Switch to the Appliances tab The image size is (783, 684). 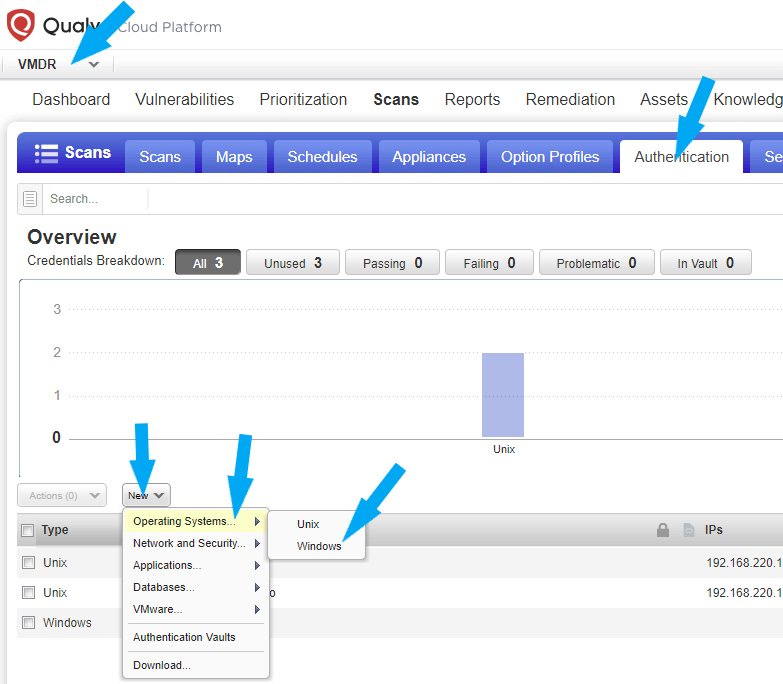tap(429, 157)
